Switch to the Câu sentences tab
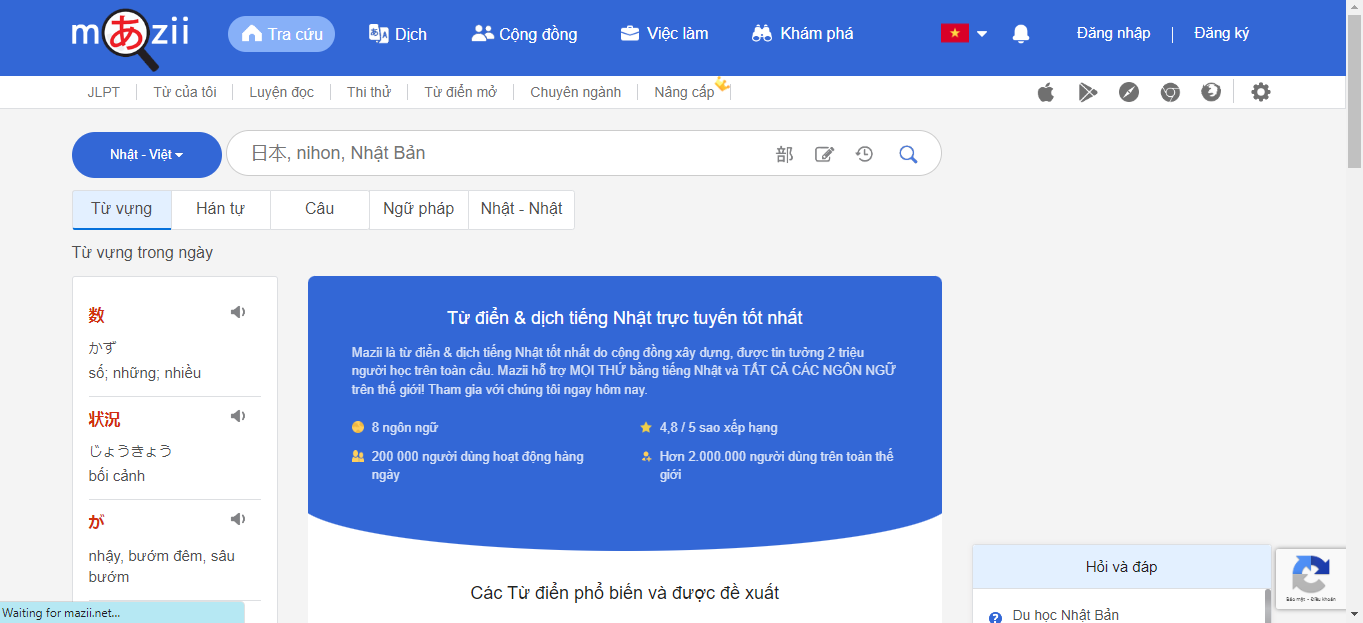The width and height of the screenshot is (1363, 623). click(320, 209)
